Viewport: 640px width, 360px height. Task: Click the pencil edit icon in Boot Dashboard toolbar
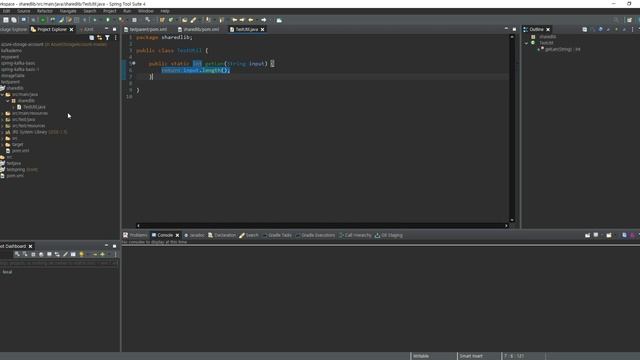(x=65, y=254)
